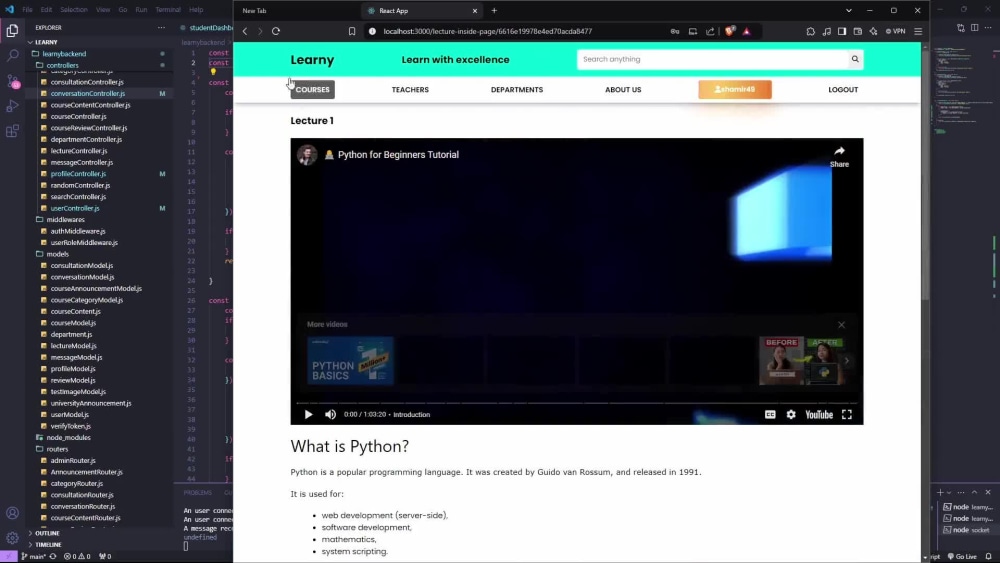Expand OUTLINE section
This screenshot has width=1000, height=563.
[x=45, y=533]
